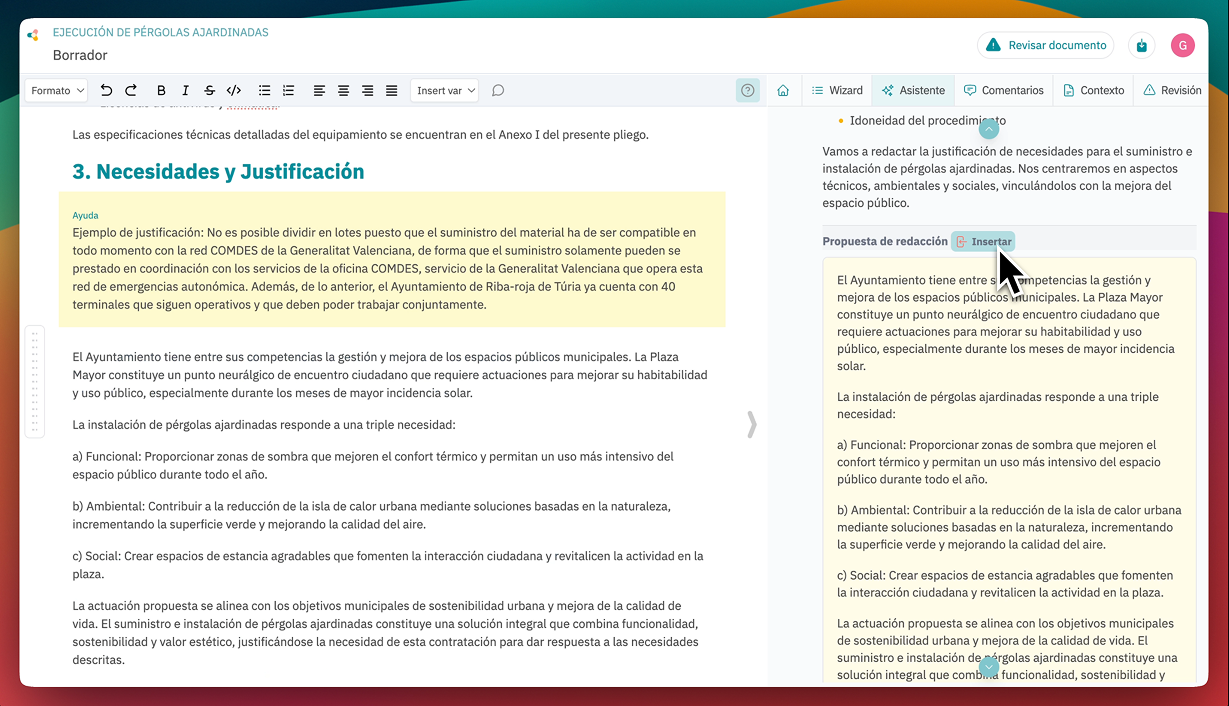Undo the last edit
This screenshot has height=706, width=1229.
click(x=107, y=90)
